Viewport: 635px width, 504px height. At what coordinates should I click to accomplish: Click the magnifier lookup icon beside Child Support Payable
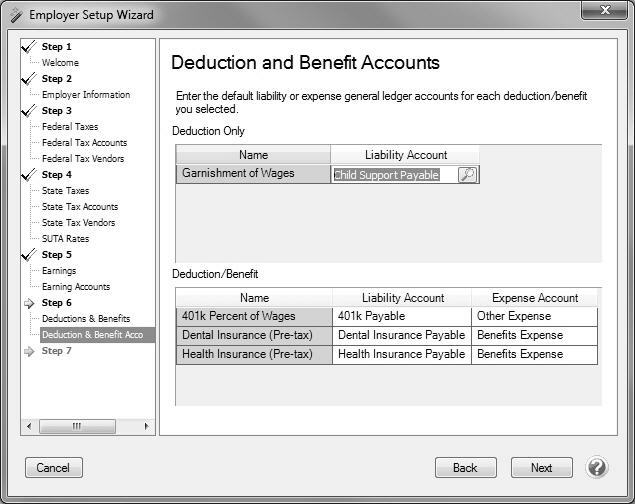pyautogui.click(x=467, y=175)
